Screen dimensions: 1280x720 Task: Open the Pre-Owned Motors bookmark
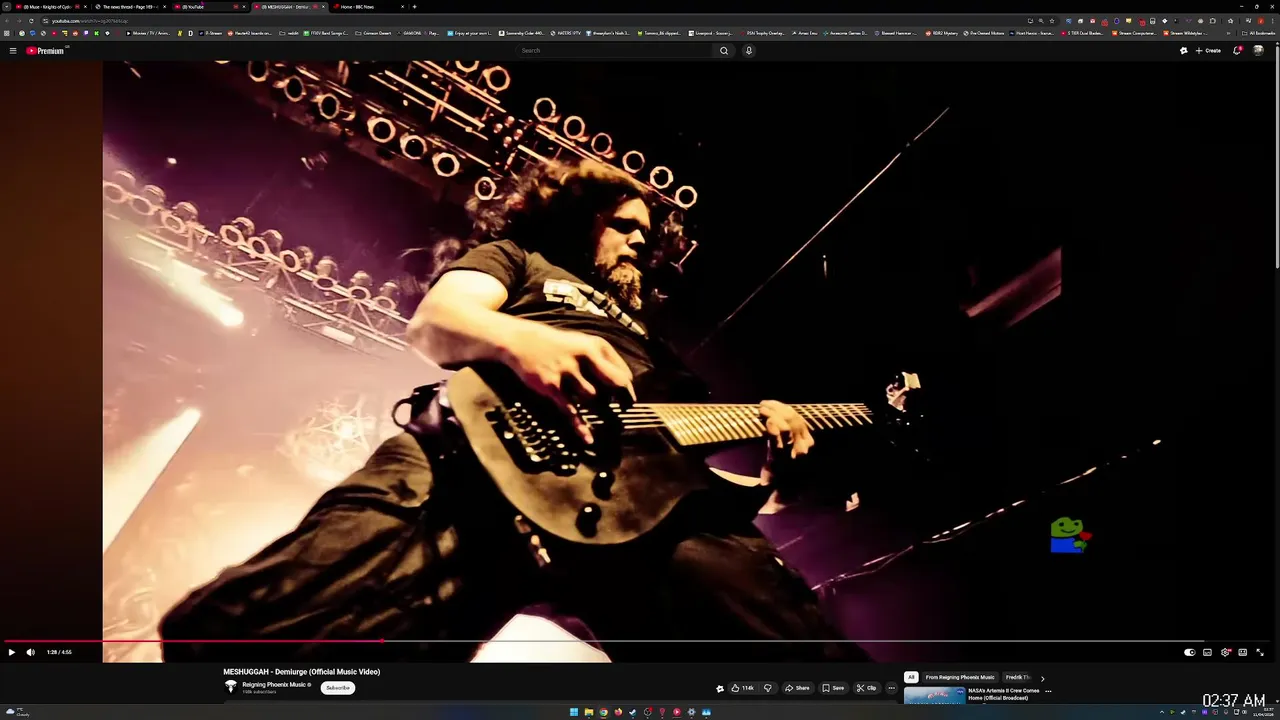pyautogui.click(x=985, y=33)
